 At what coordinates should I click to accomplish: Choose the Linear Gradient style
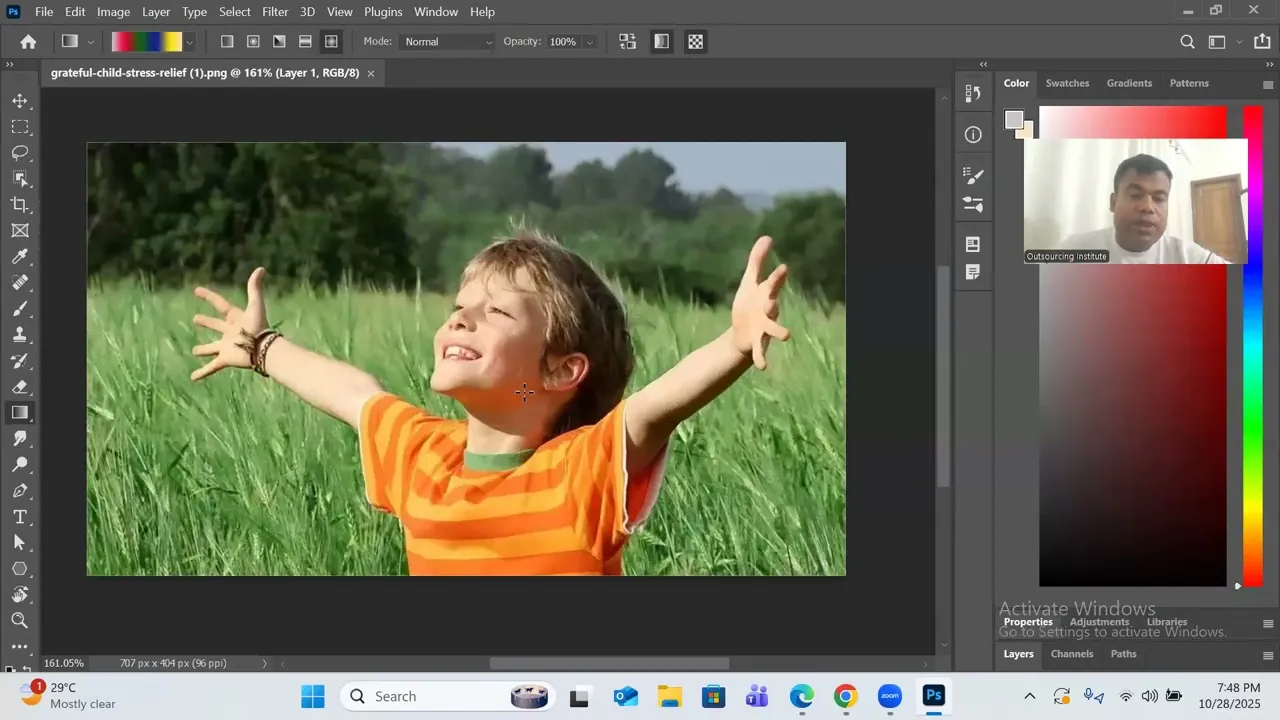(227, 42)
